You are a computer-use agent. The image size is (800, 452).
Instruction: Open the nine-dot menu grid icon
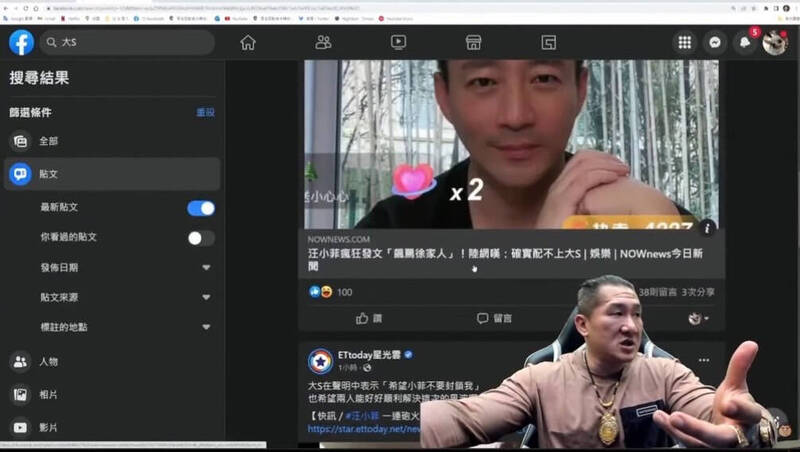[685, 42]
